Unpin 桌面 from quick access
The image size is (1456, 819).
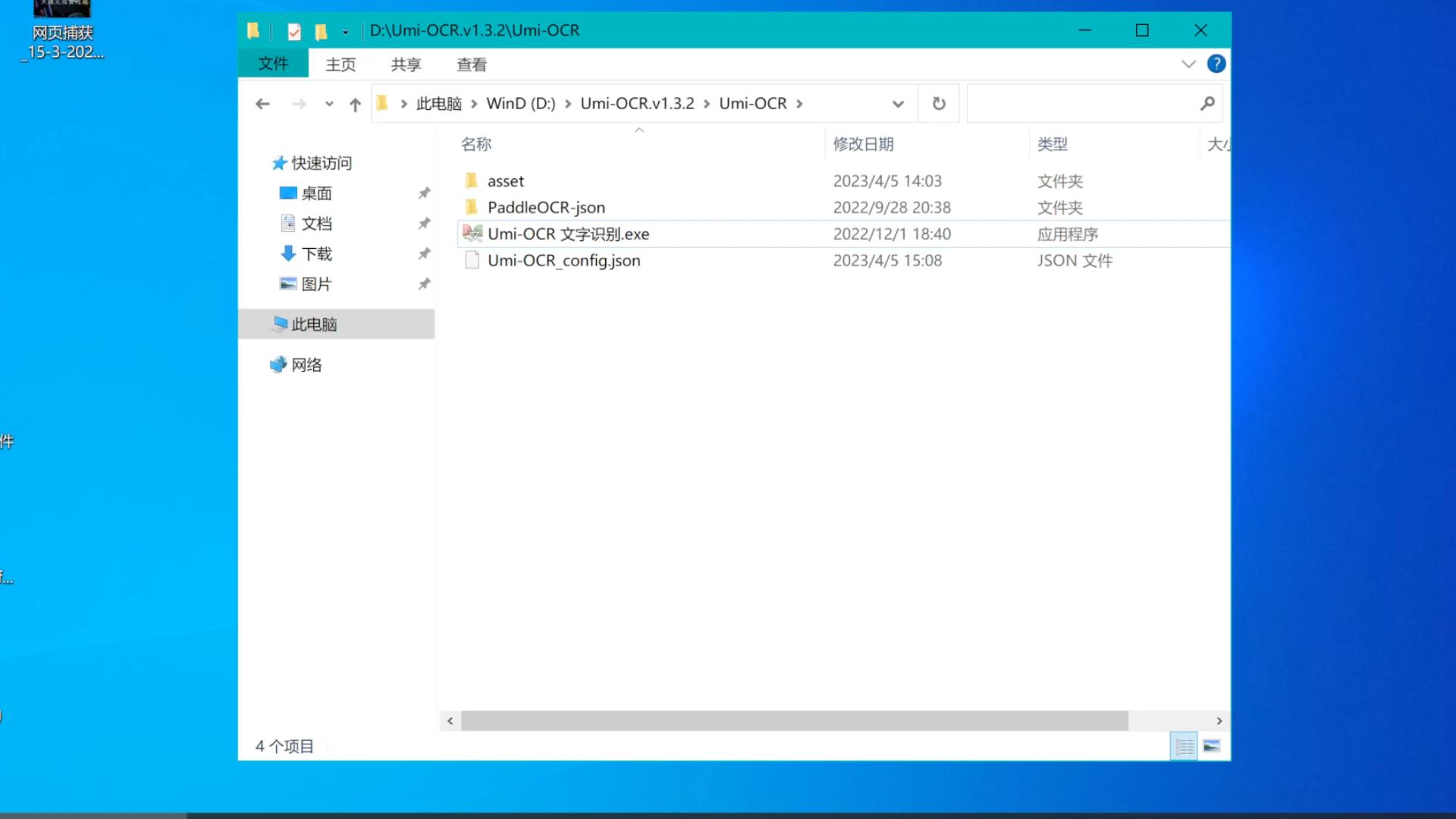[424, 193]
